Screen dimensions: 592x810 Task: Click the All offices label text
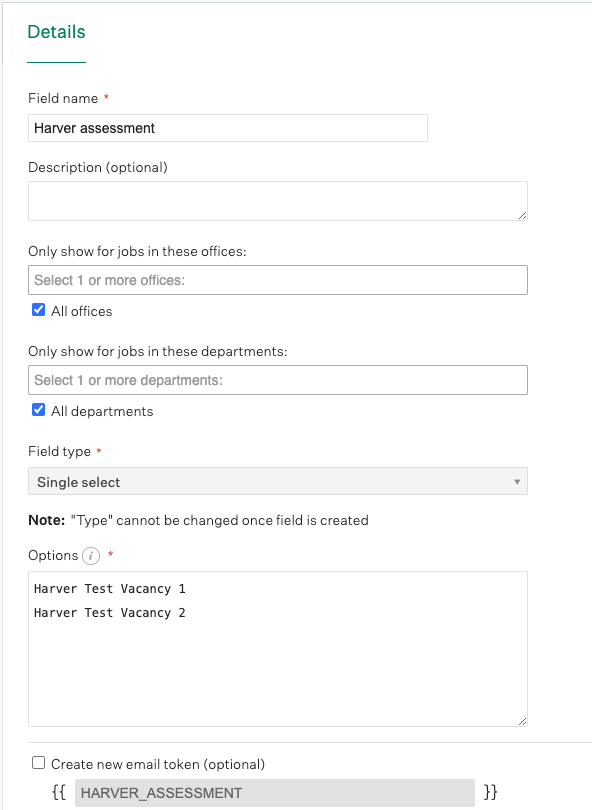(x=82, y=311)
